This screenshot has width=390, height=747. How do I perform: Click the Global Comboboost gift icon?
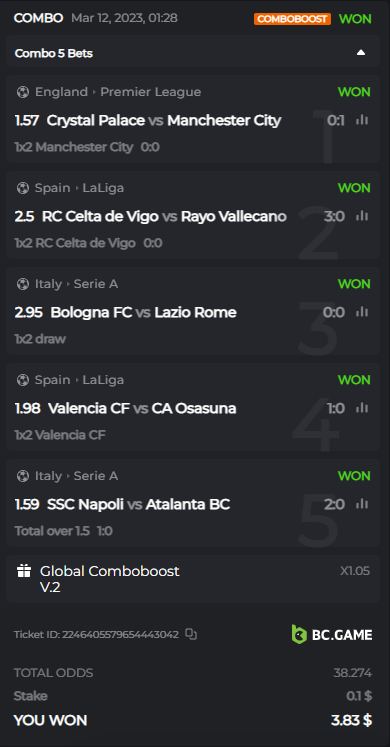tap(24, 571)
